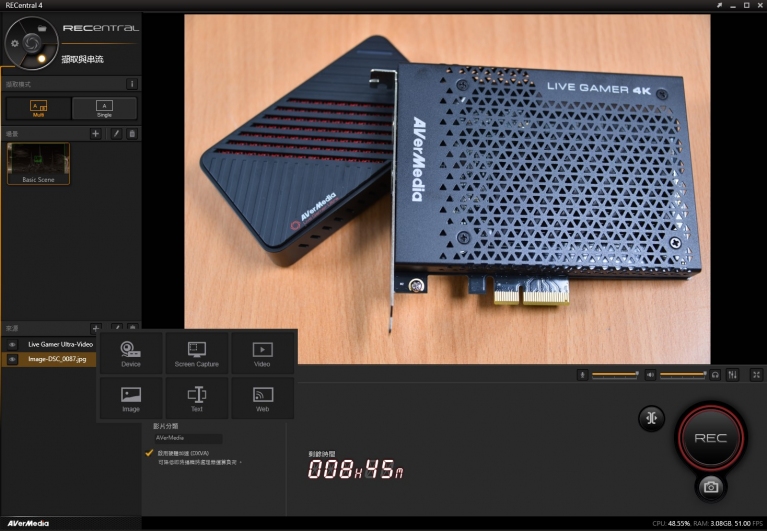The image size is (767, 531).
Task: Click the AVerMedia category input field
Action: [x=188, y=438]
